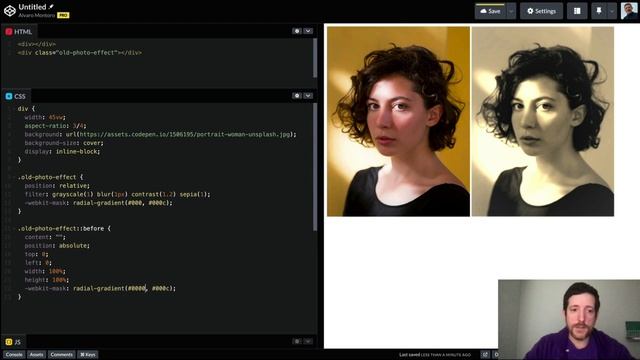
Task: Click the open-in-new-window icon in footer
Action: pos(485,354)
